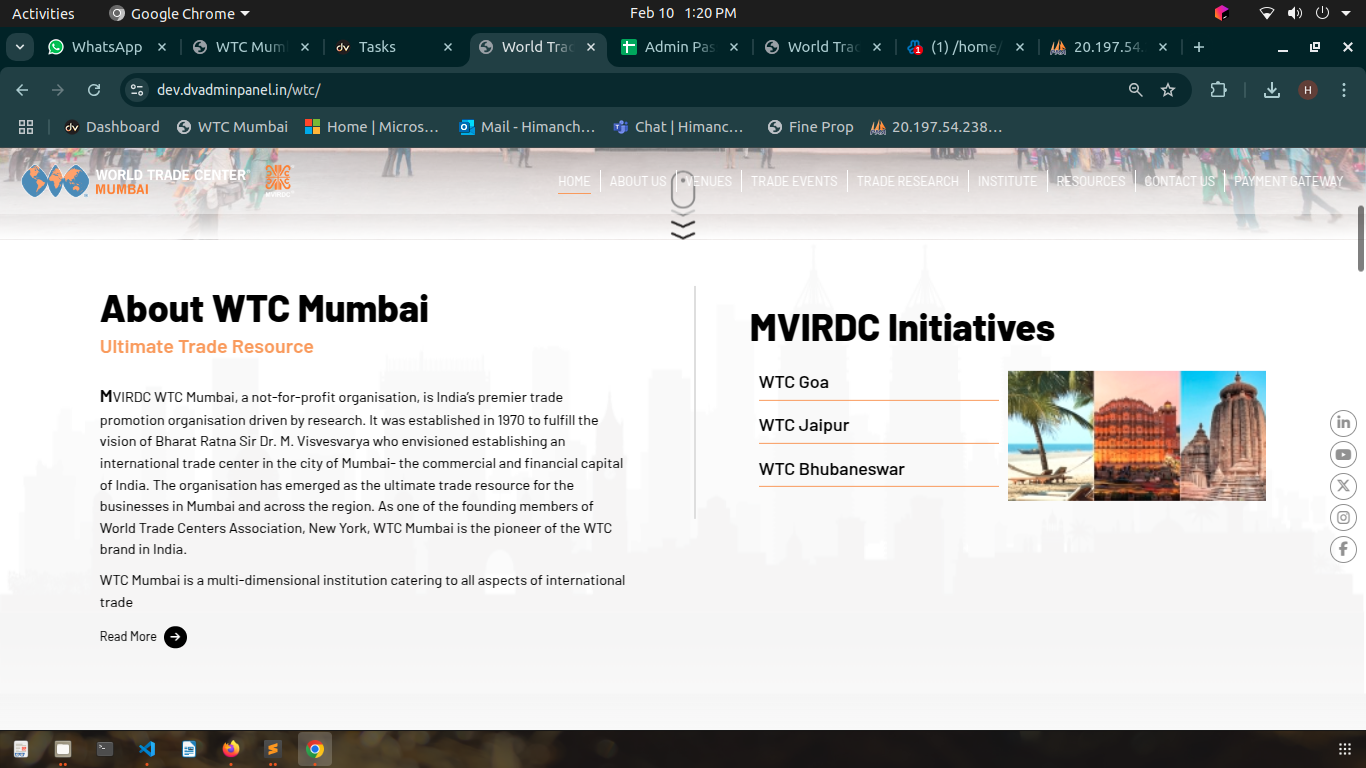Open the X (Twitter) social icon
1366x768 pixels.
pyautogui.click(x=1343, y=486)
